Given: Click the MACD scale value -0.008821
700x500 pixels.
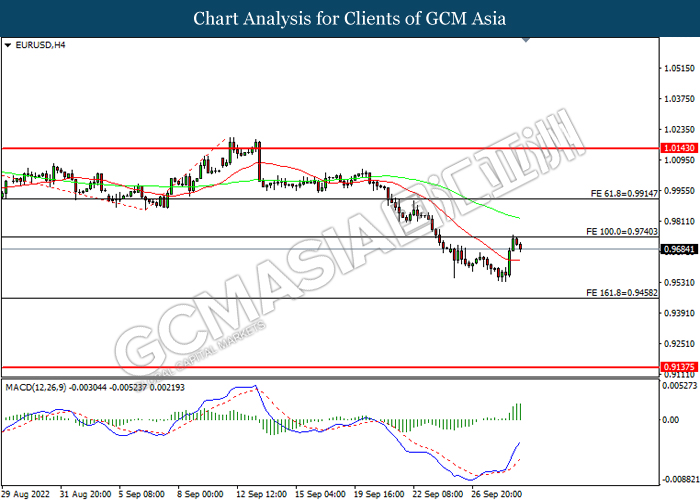Looking at the screenshot, I should pyautogui.click(x=679, y=479).
